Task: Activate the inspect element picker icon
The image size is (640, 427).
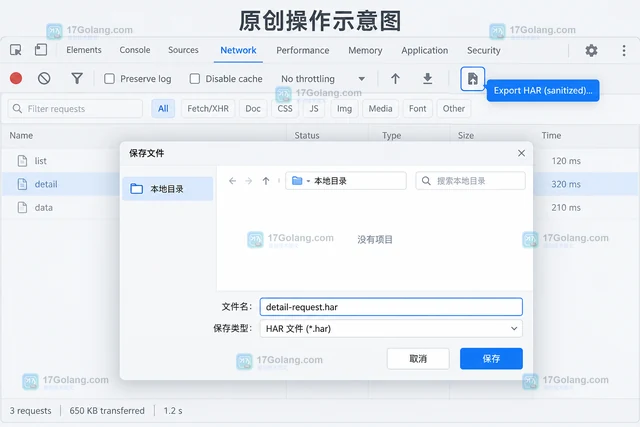Action: [16, 50]
